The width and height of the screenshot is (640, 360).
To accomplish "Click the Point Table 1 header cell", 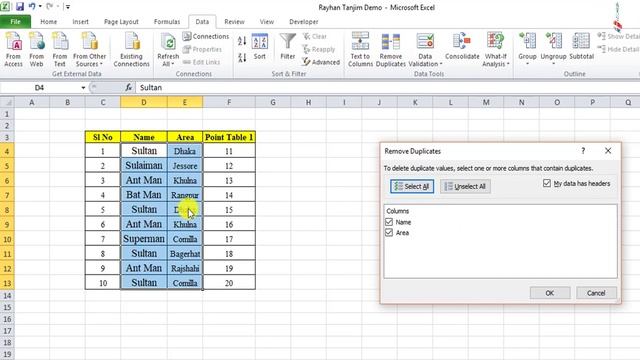I will [x=229, y=137].
